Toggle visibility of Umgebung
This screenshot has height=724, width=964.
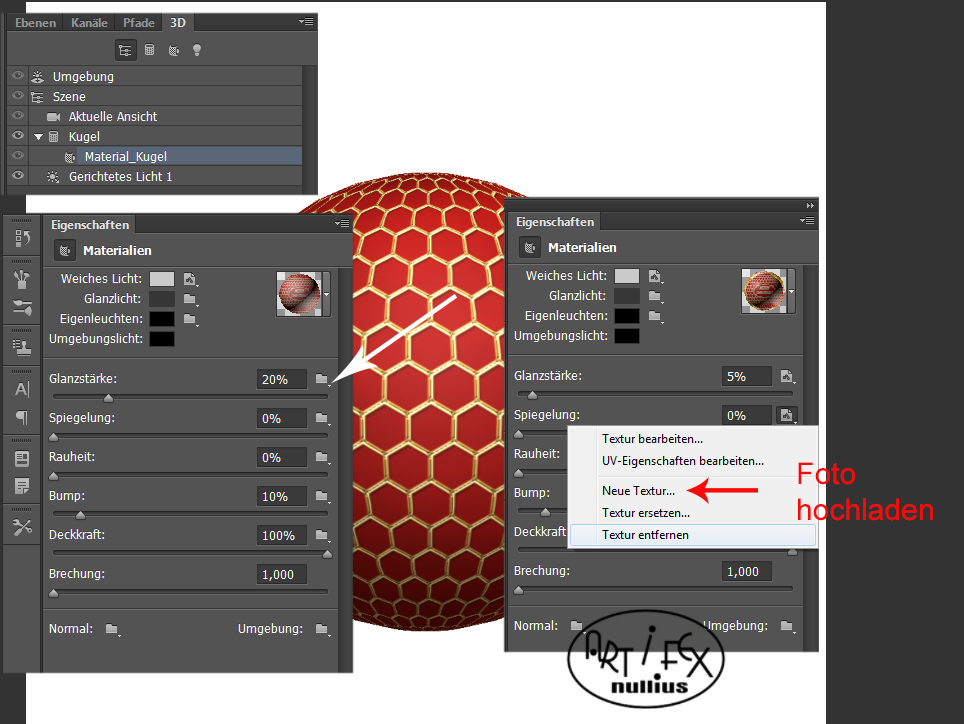(18, 76)
